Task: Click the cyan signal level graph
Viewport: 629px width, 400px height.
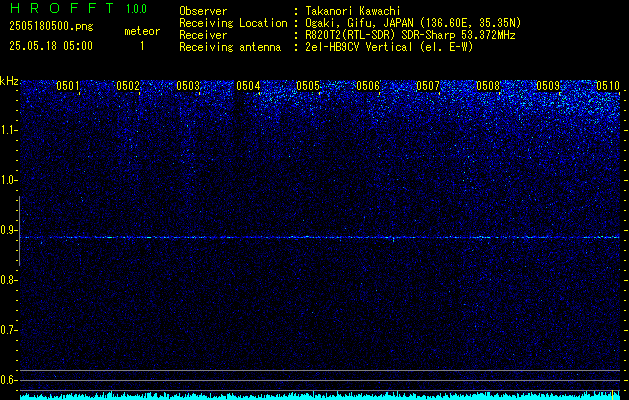Action: coord(320,396)
